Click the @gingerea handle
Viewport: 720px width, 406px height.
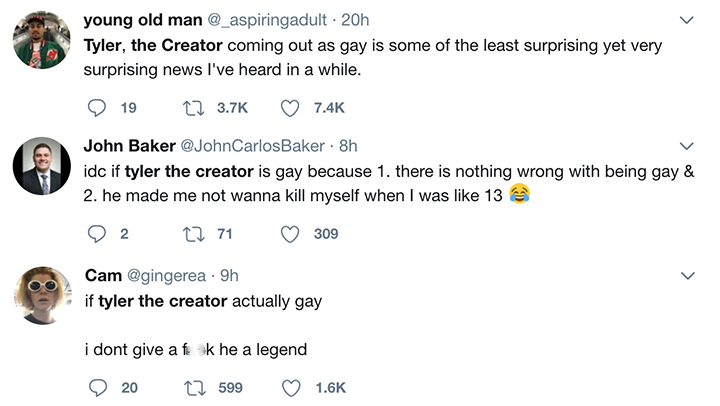pyautogui.click(x=165, y=275)
